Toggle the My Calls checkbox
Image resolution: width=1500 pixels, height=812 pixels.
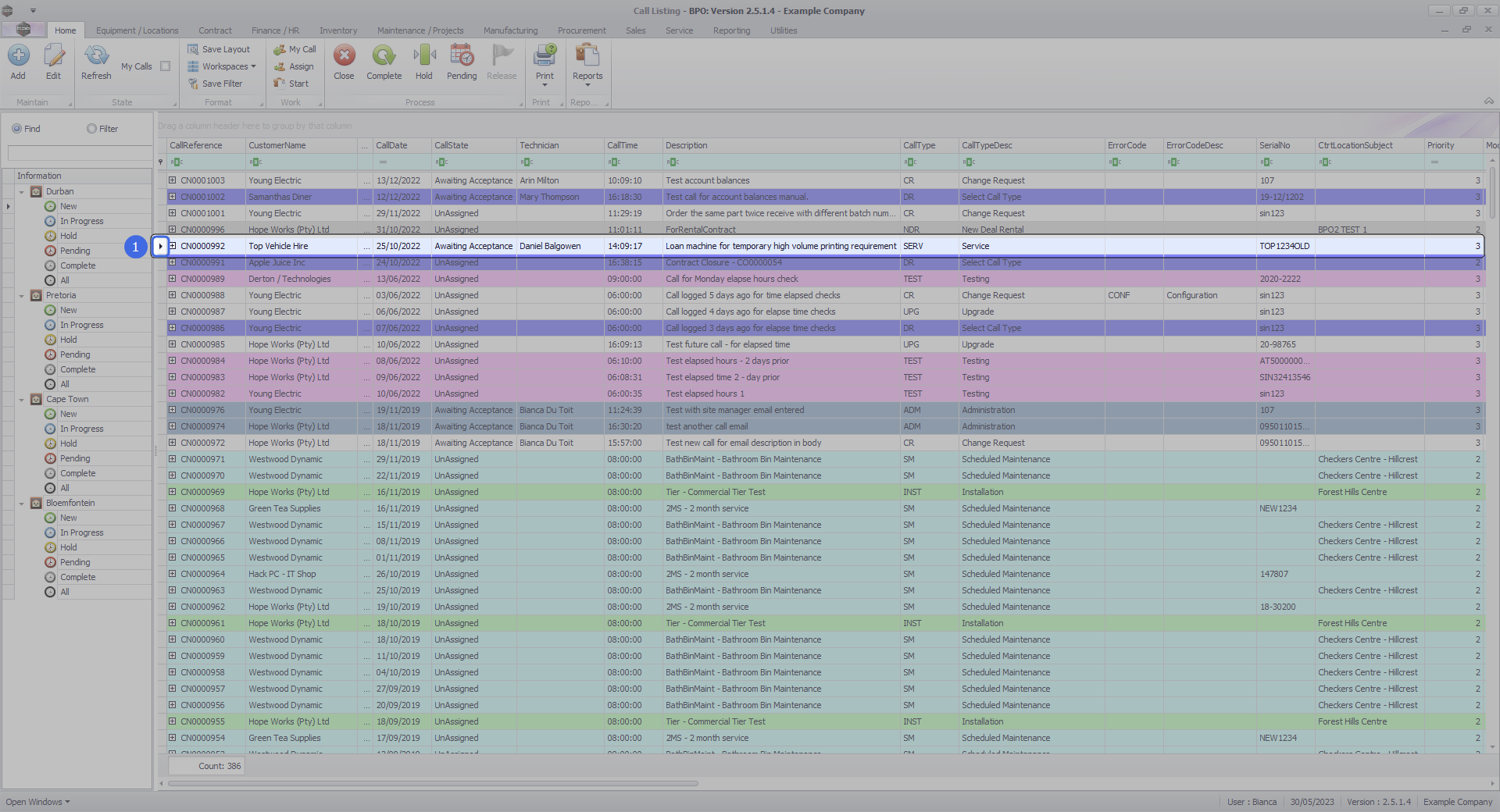pos(165,66)
